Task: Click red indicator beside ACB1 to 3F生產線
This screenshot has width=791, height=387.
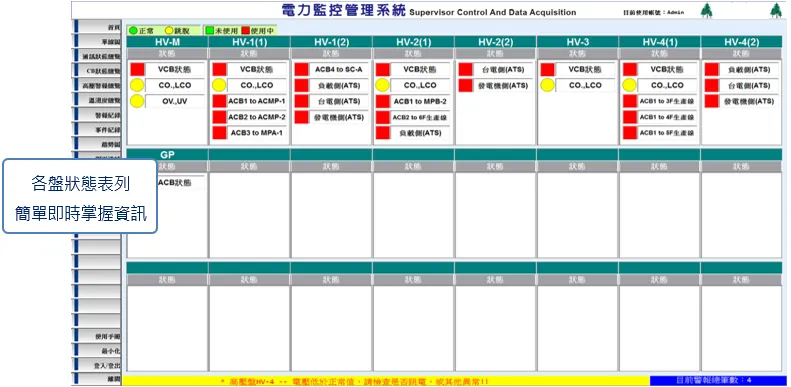Action: [x=630, y=101]
